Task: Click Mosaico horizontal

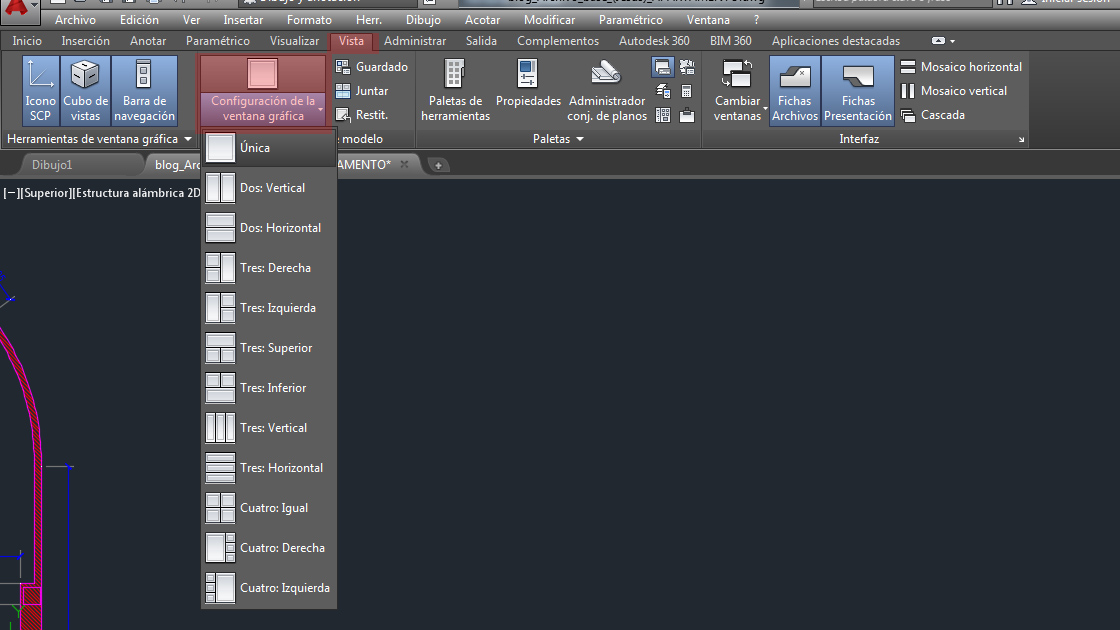Action: pos(961,66)
